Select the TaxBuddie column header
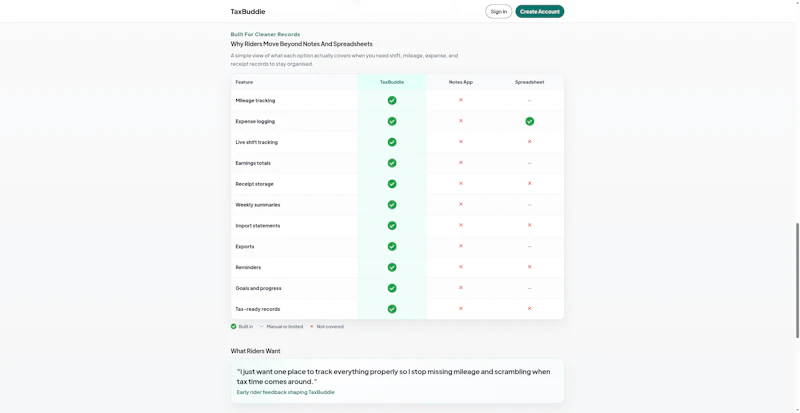Image resolution: width=800 pixels, height=413 pixels. click(x=392, y=82)
